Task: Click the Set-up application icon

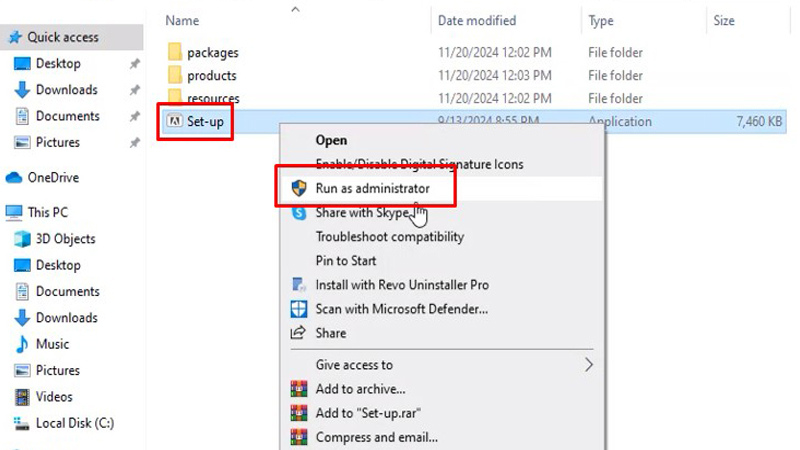Action: (x=174, y=121)
